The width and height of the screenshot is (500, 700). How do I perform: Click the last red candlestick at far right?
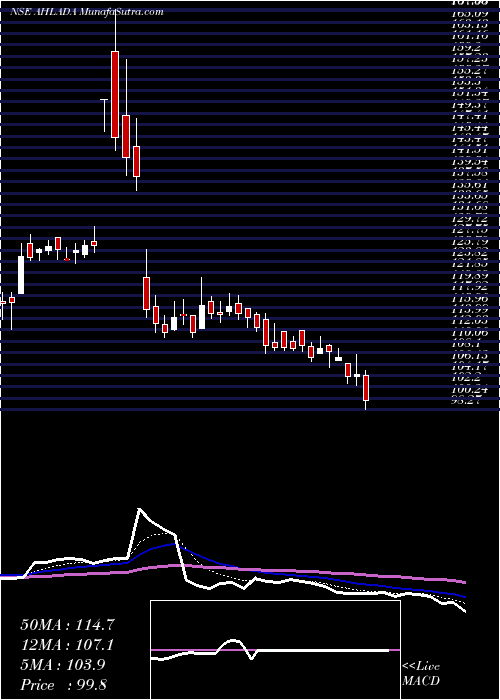[x=366, y=388]
